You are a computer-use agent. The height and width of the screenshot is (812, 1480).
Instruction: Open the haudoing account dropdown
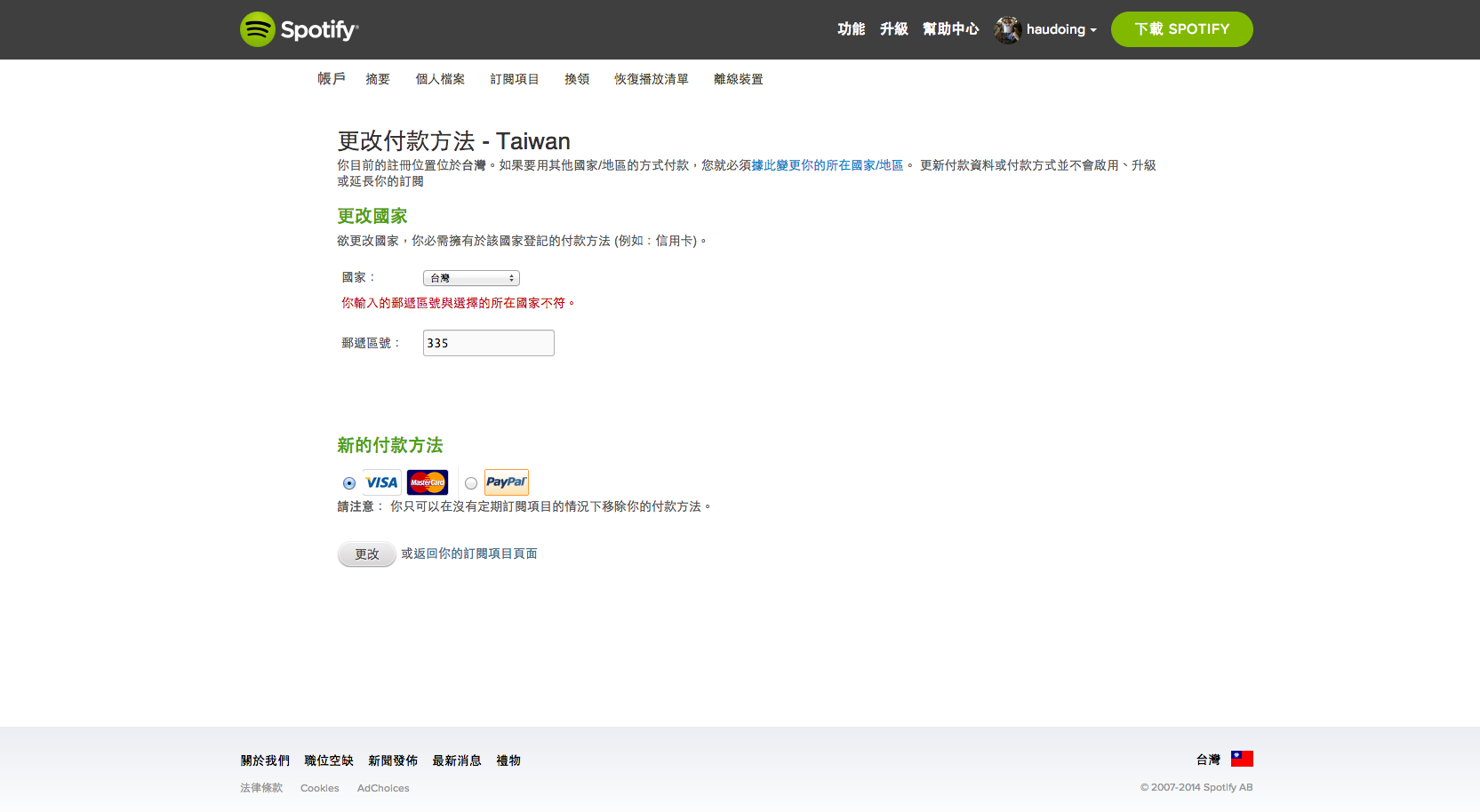1061,29
